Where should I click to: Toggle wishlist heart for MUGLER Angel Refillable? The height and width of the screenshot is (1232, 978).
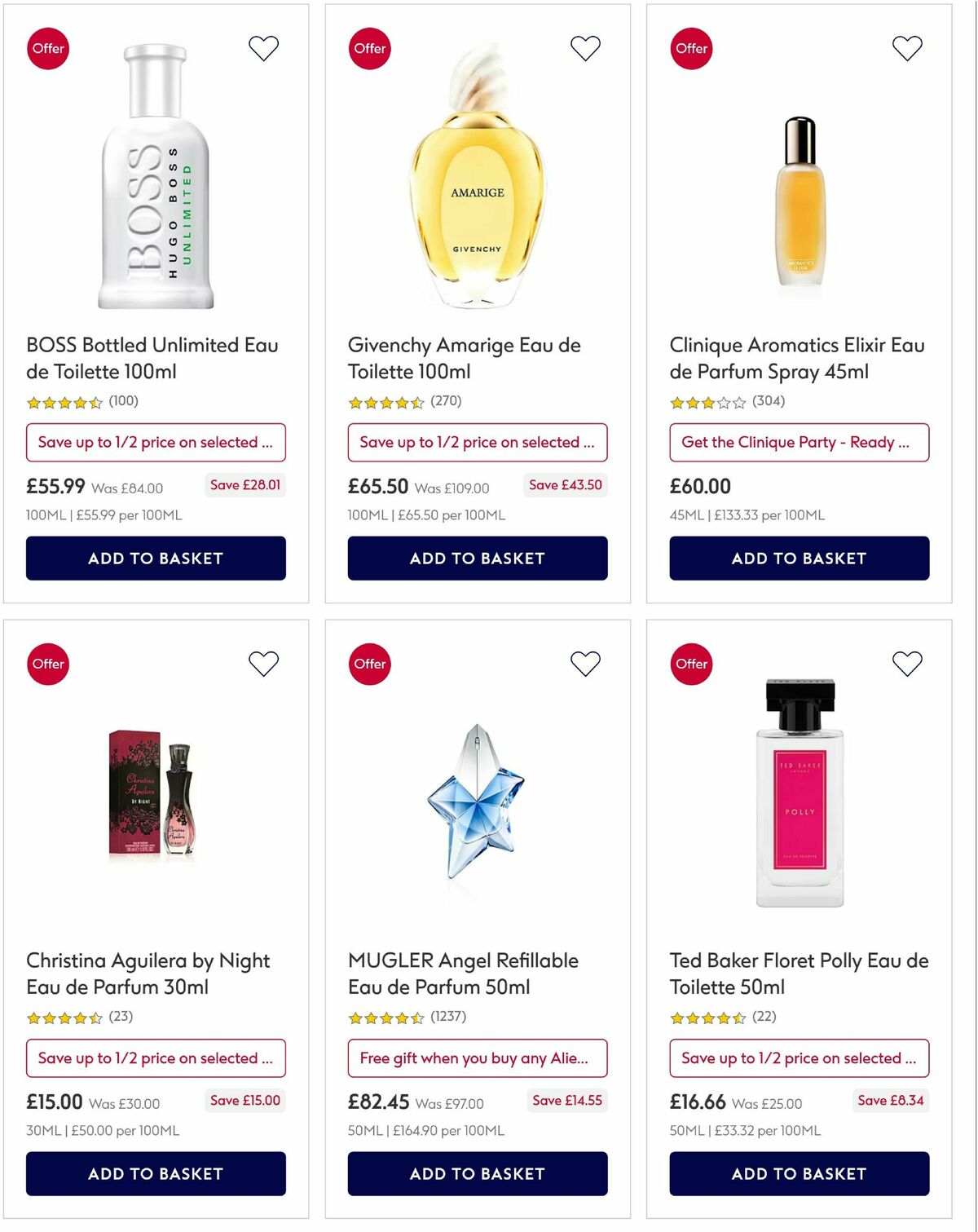click(x=584, y=664)
